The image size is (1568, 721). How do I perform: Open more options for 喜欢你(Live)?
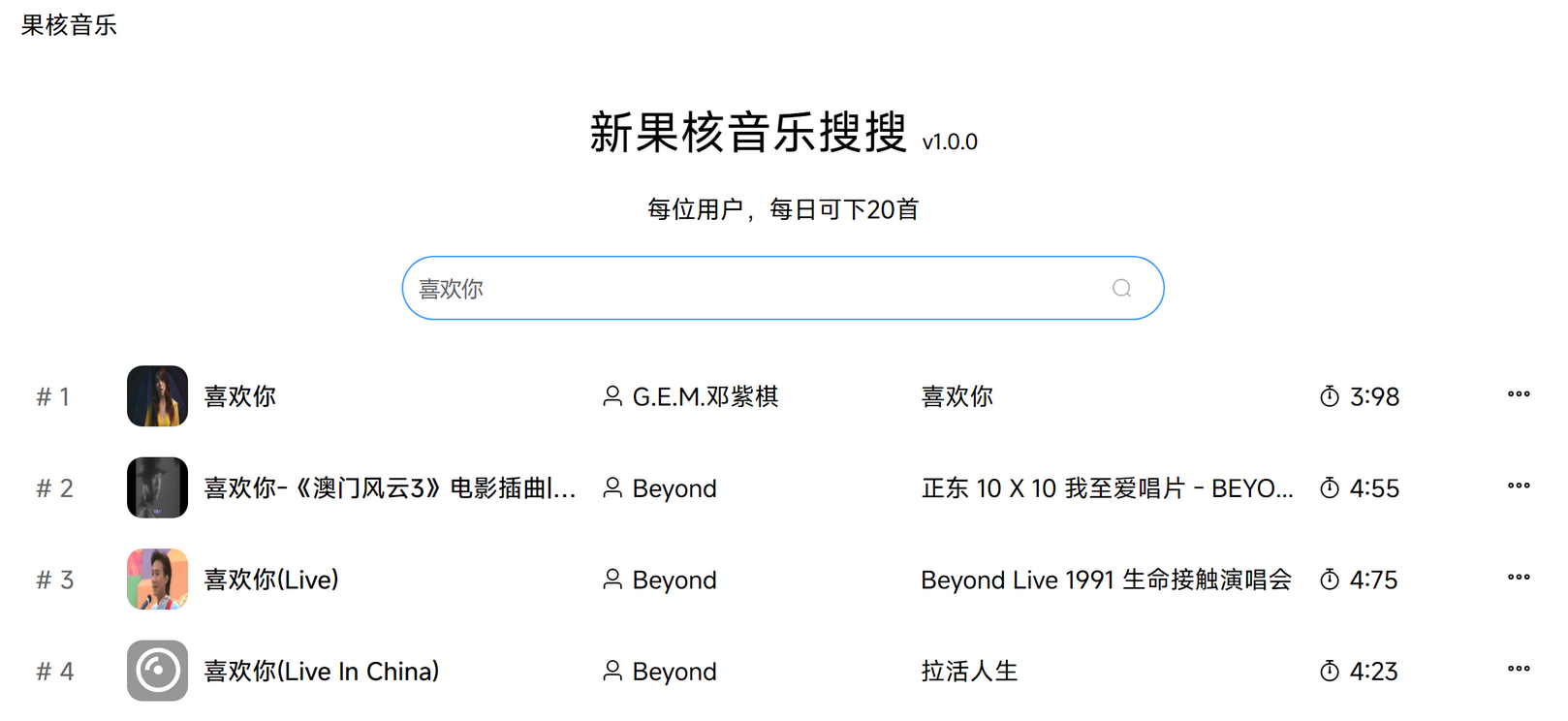tap(1519, 578)
